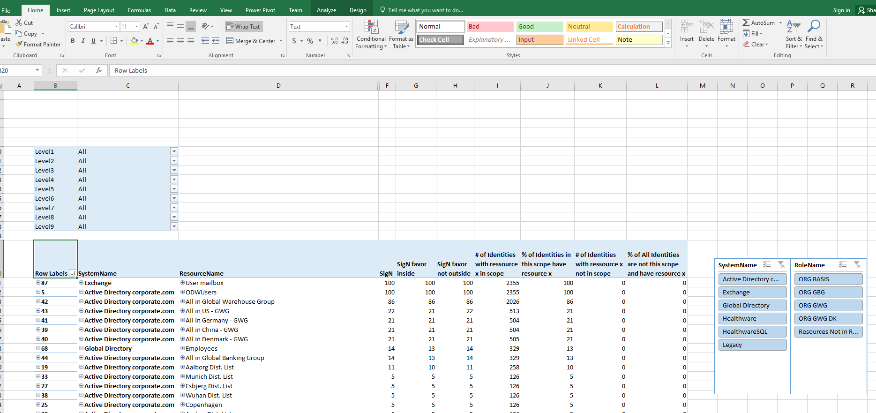Open Conditional Formatting menu
The height and width of the screenshot is (413, 876).
(370, 35)
